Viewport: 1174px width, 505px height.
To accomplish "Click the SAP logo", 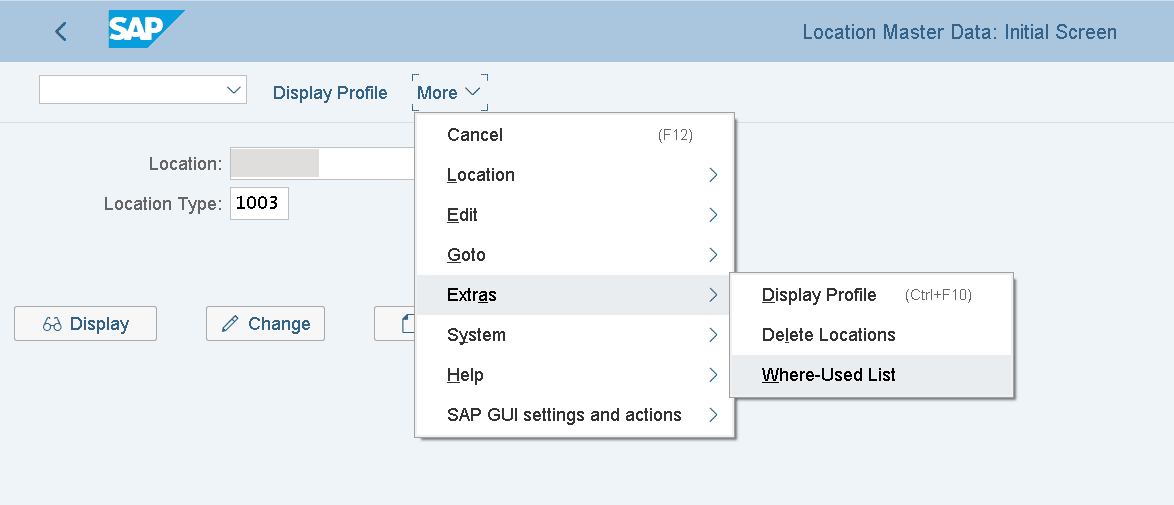I will coord(145,30).
